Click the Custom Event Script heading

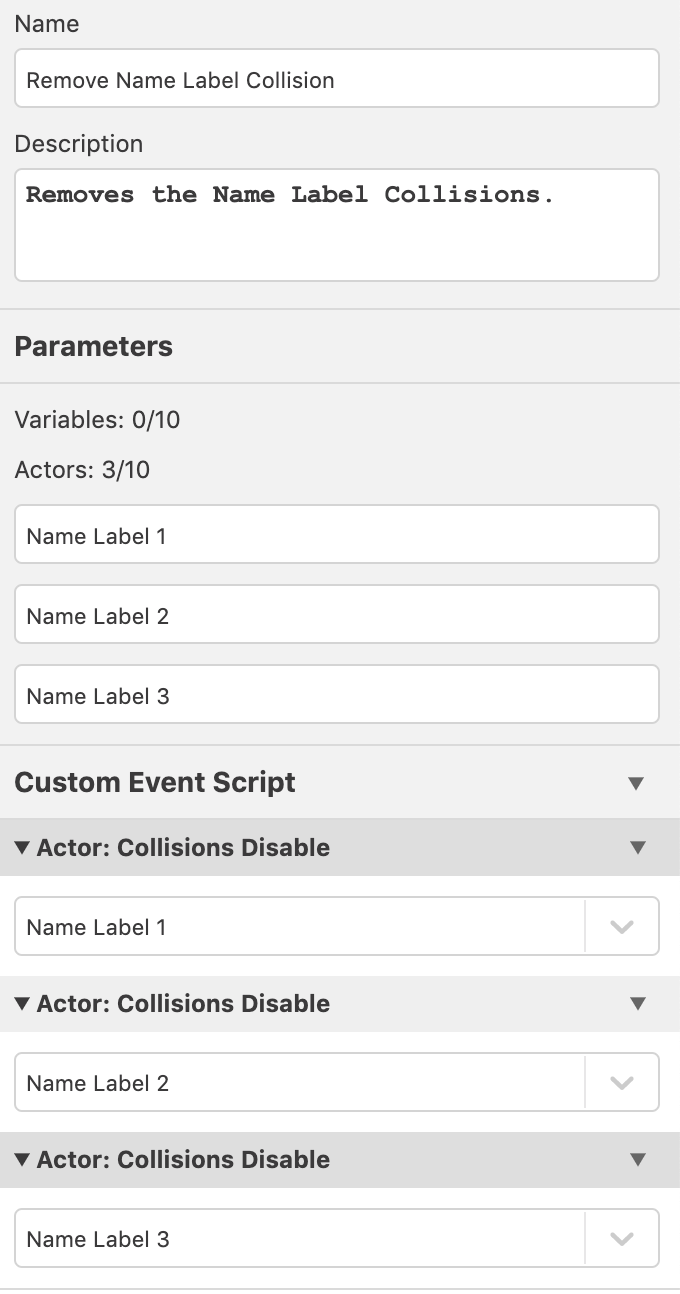pos(155,783)
